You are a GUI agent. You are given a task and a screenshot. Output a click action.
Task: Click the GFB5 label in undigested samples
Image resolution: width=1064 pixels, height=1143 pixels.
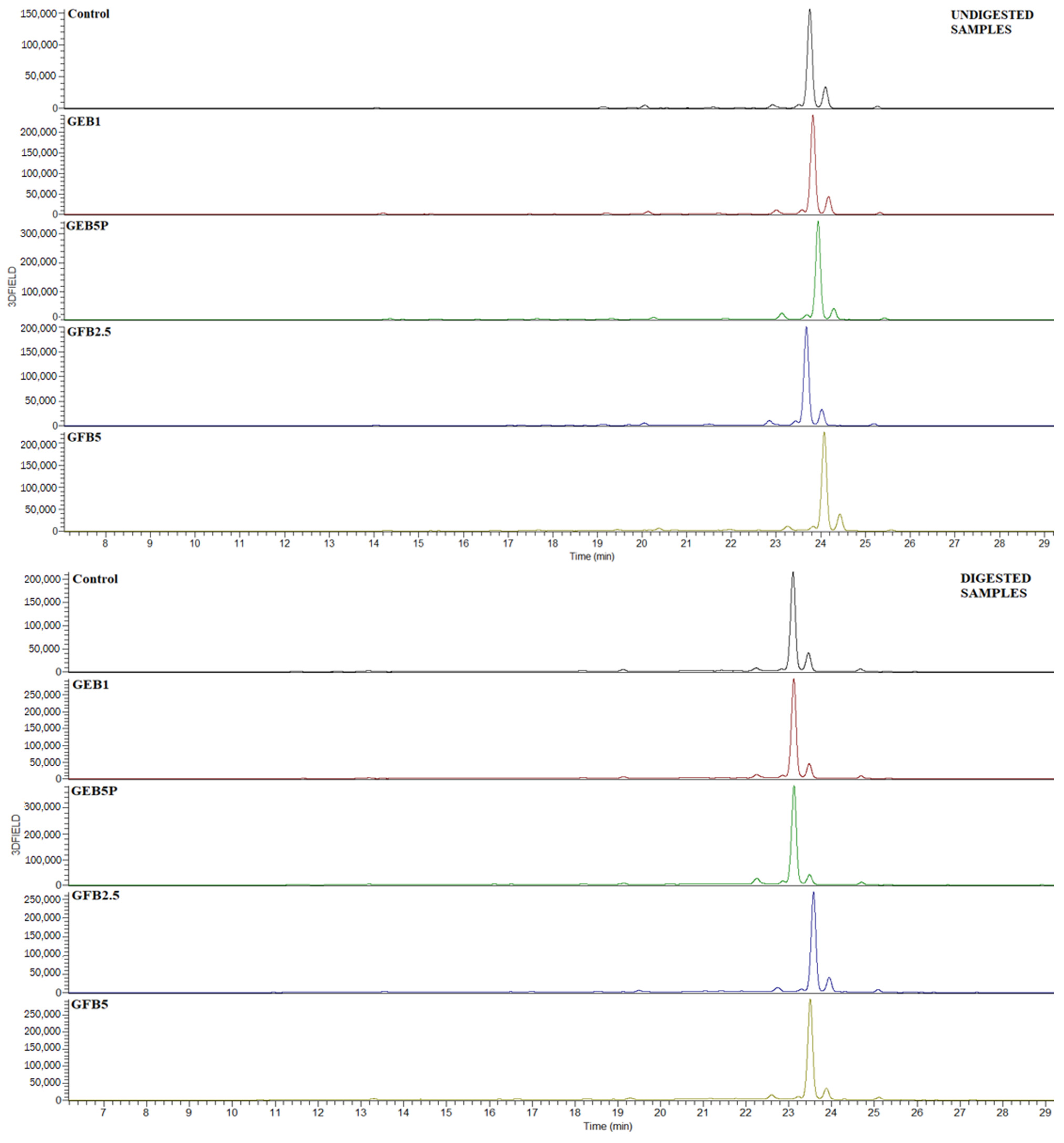click(x=84, y=438)
